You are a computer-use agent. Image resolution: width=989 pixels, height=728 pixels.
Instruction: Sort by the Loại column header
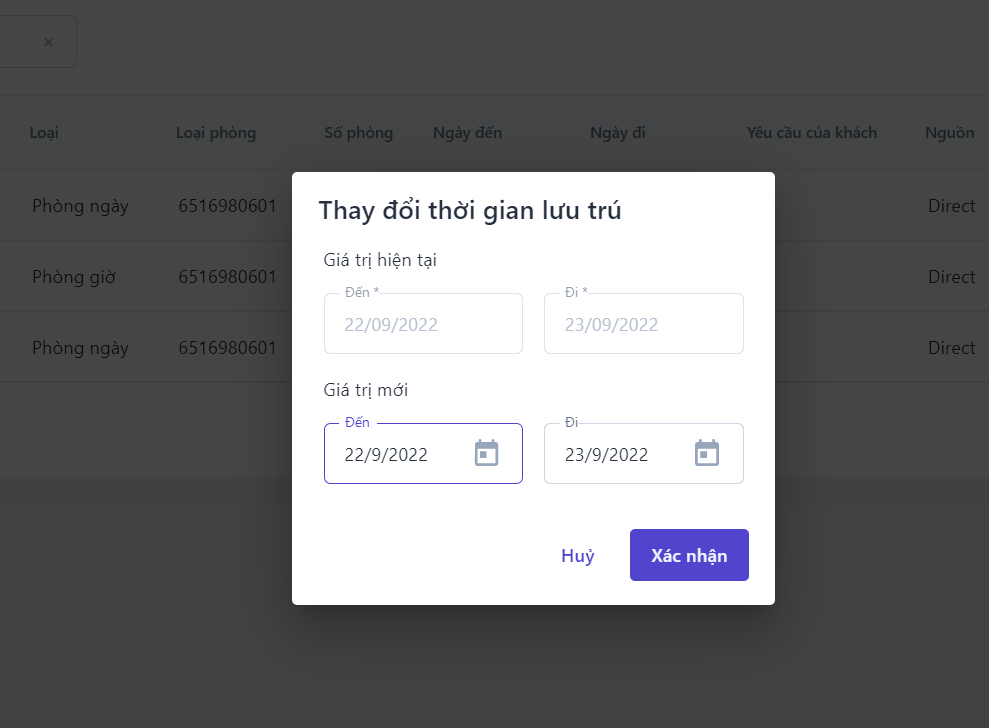coord(44,133)
